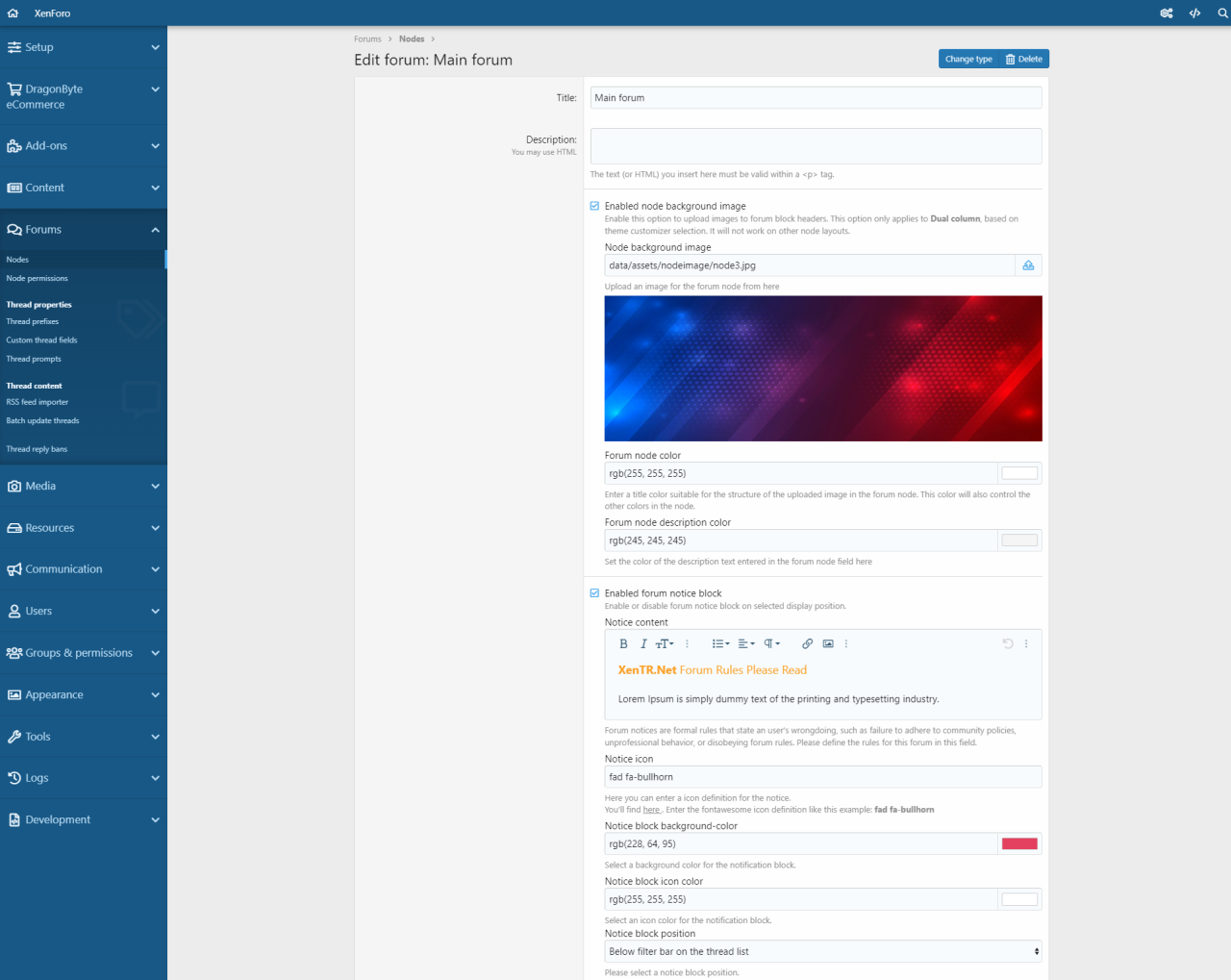Open the notice block background-color swatch
The image size is (1231, 980).
point(1019,844)
